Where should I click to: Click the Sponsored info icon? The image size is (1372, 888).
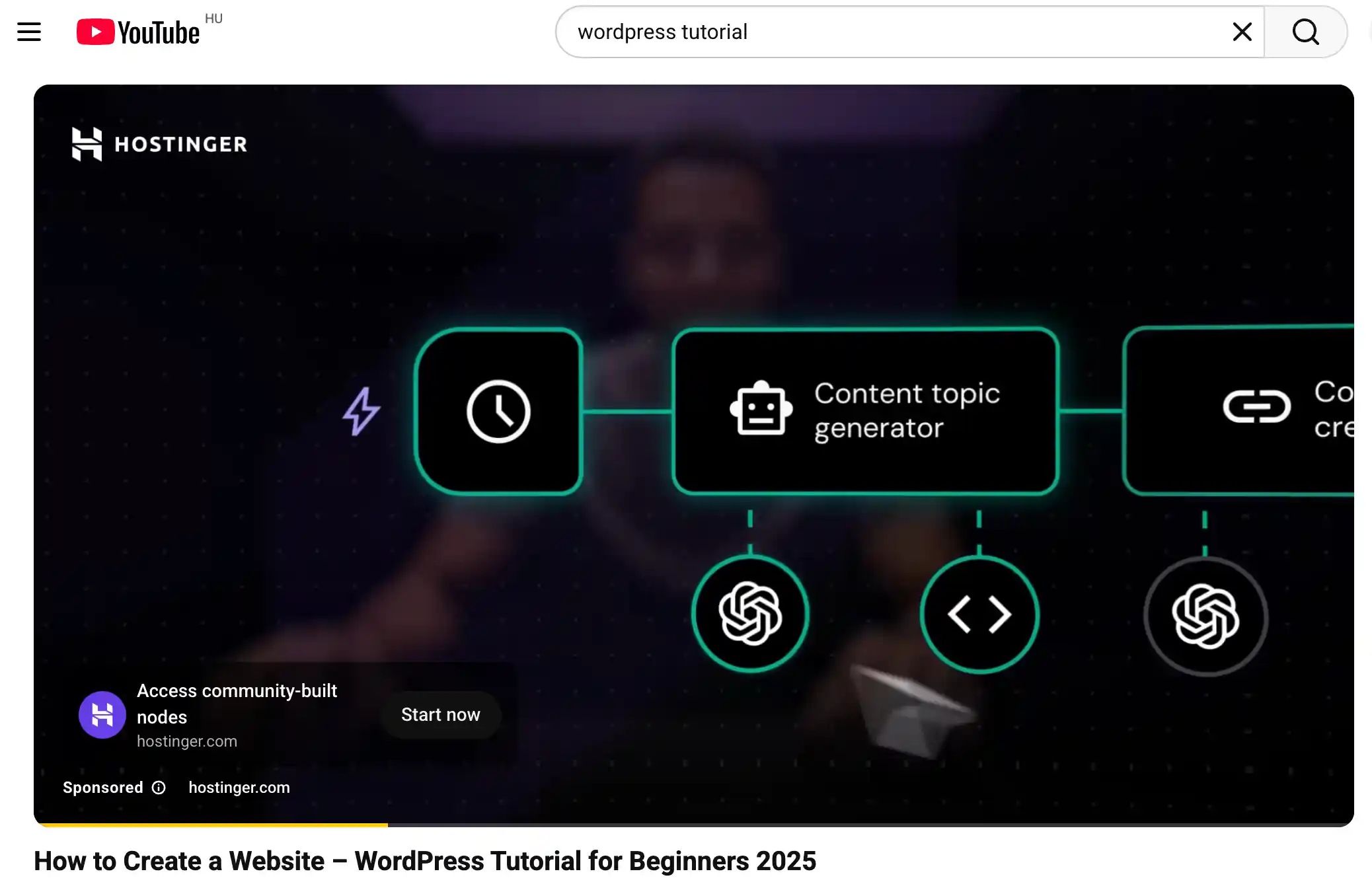tap(159, 788)
